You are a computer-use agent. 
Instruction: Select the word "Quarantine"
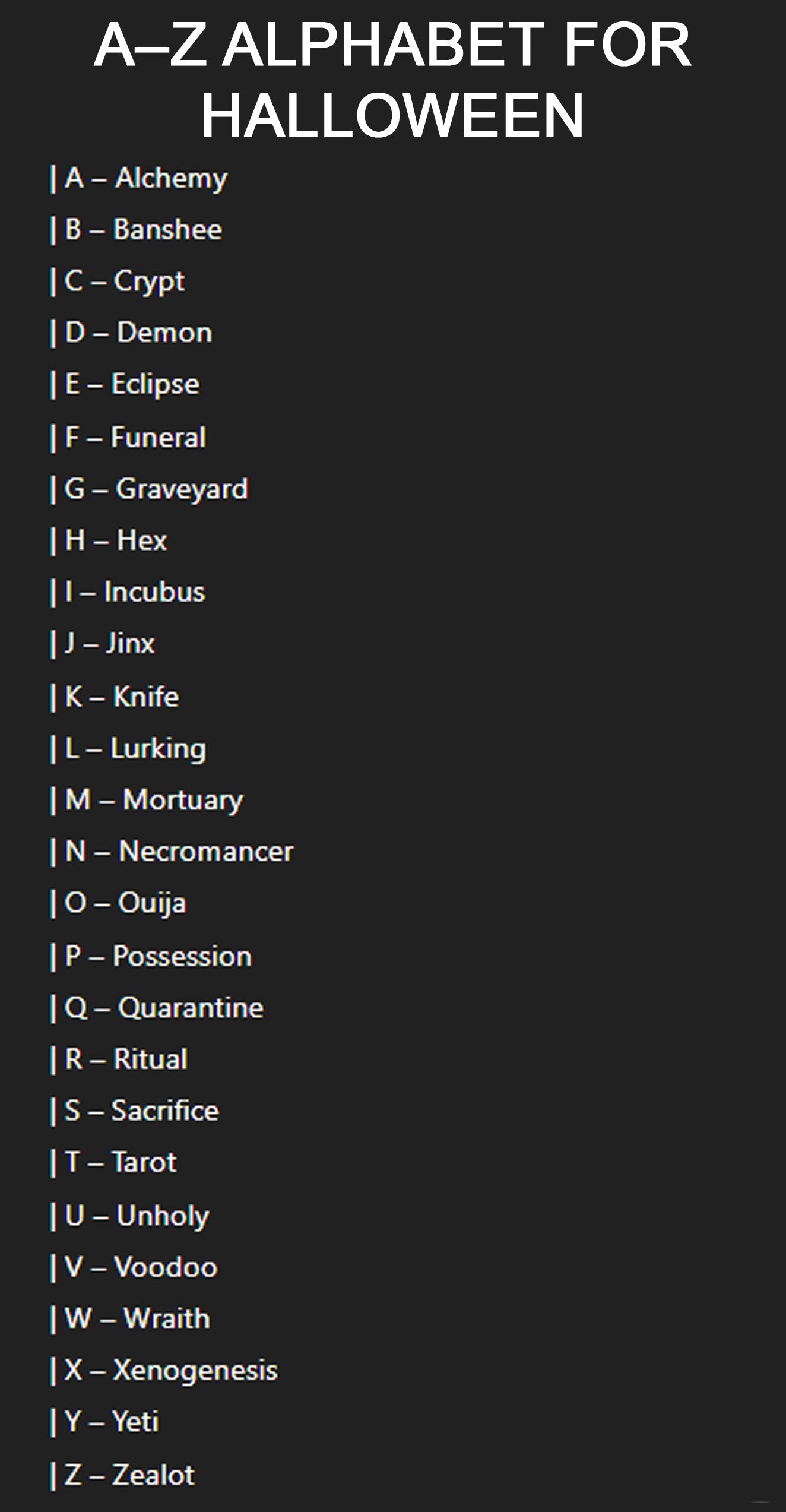[x=191, y=1008]
